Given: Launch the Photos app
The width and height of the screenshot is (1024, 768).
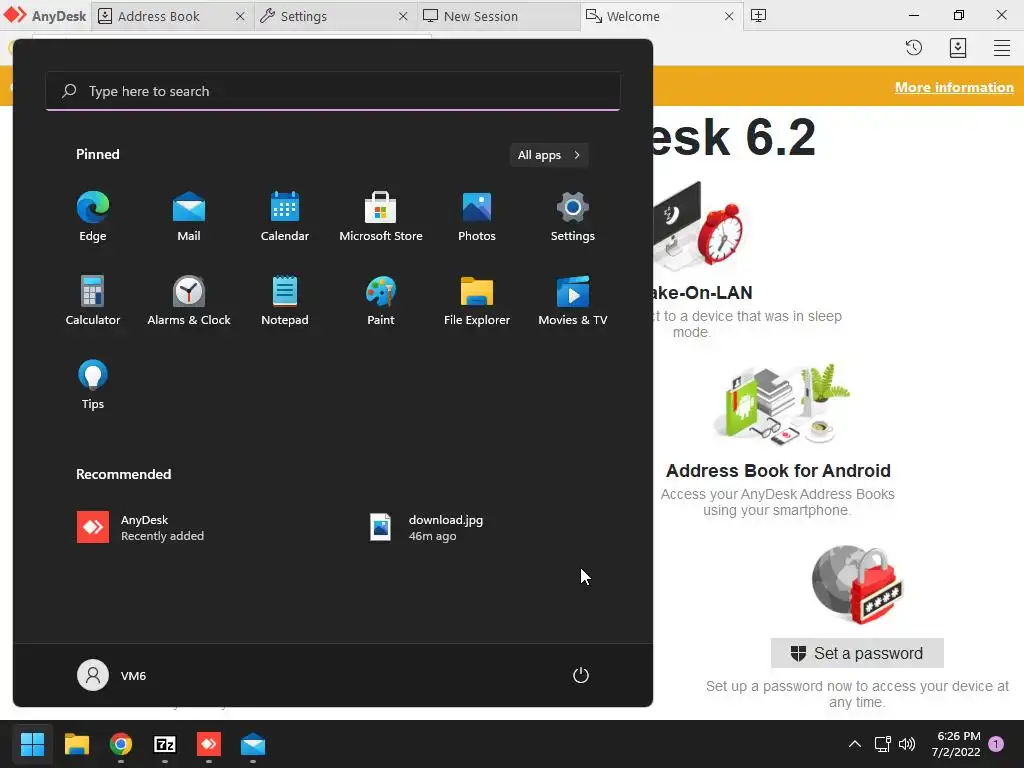Looking at the screenshot, I should pos(477,217).
